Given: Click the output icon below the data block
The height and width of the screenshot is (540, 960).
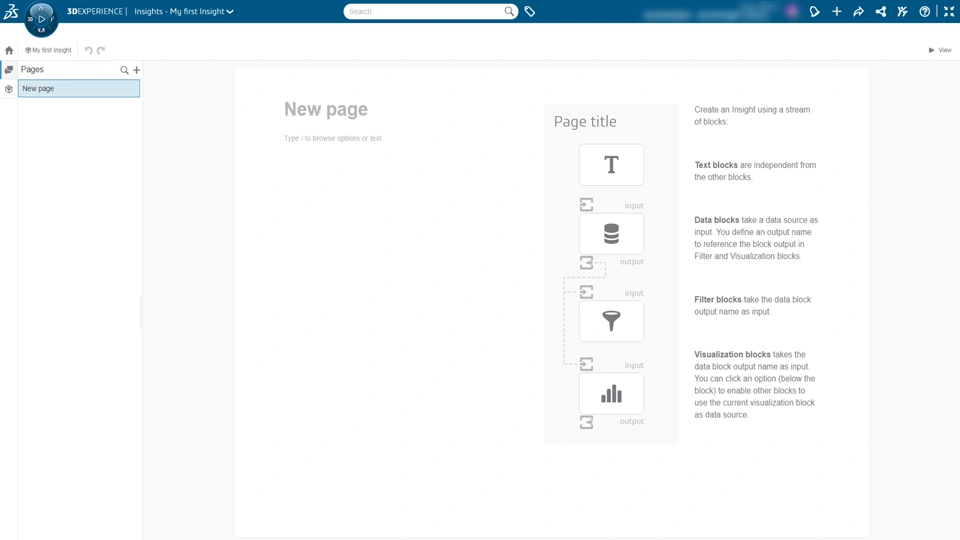Looking at the screenshot, I should coord(587,263).
